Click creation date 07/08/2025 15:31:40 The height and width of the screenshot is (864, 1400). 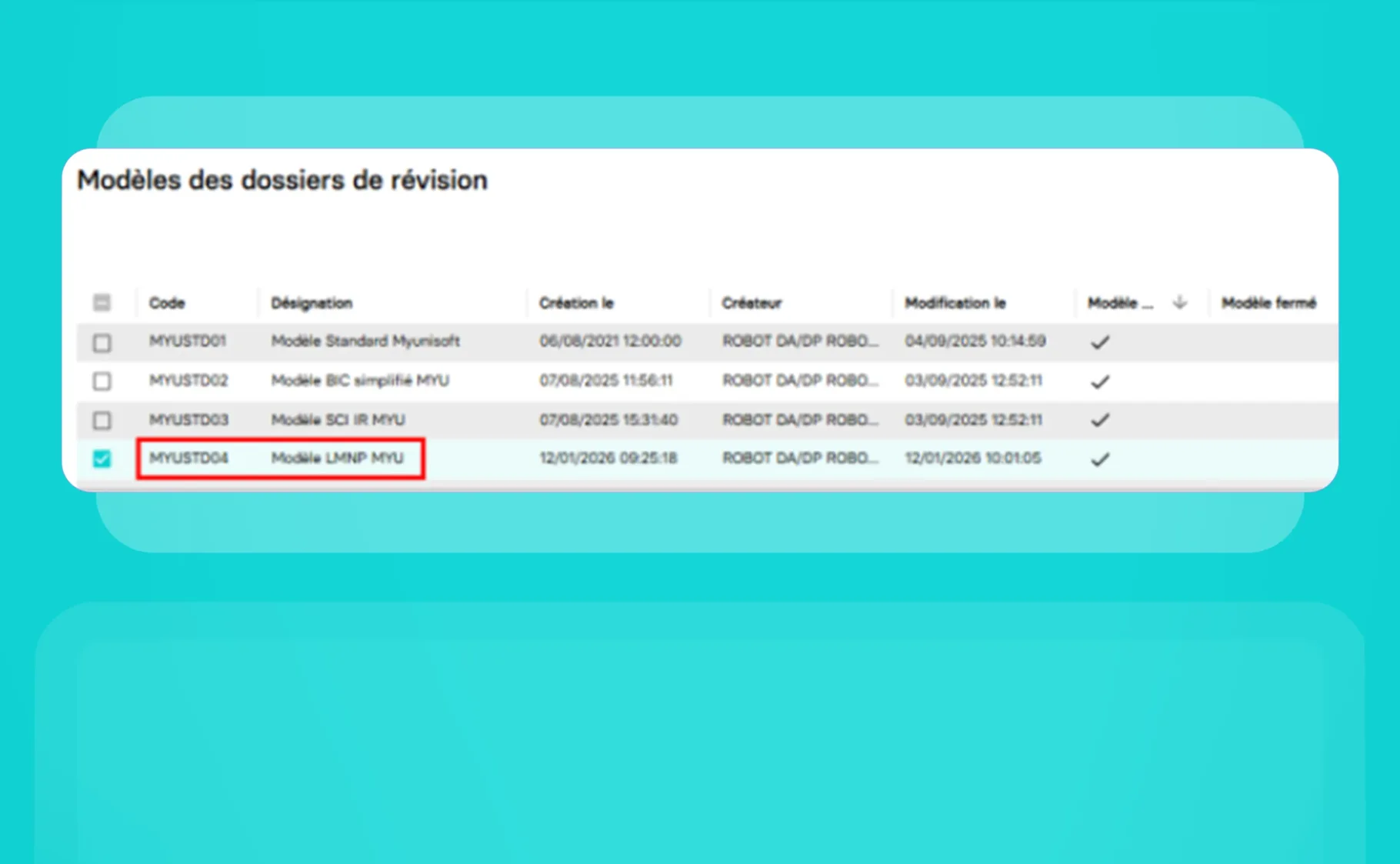pyautogui.click(x=608, y=419)
